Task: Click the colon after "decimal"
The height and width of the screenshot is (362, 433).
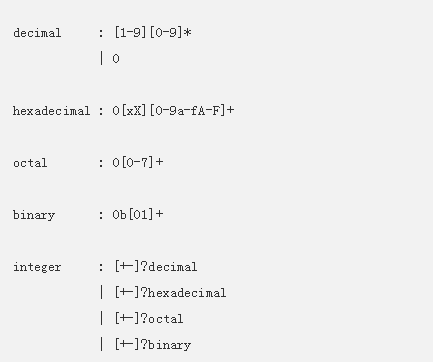Action: [101, 33]
